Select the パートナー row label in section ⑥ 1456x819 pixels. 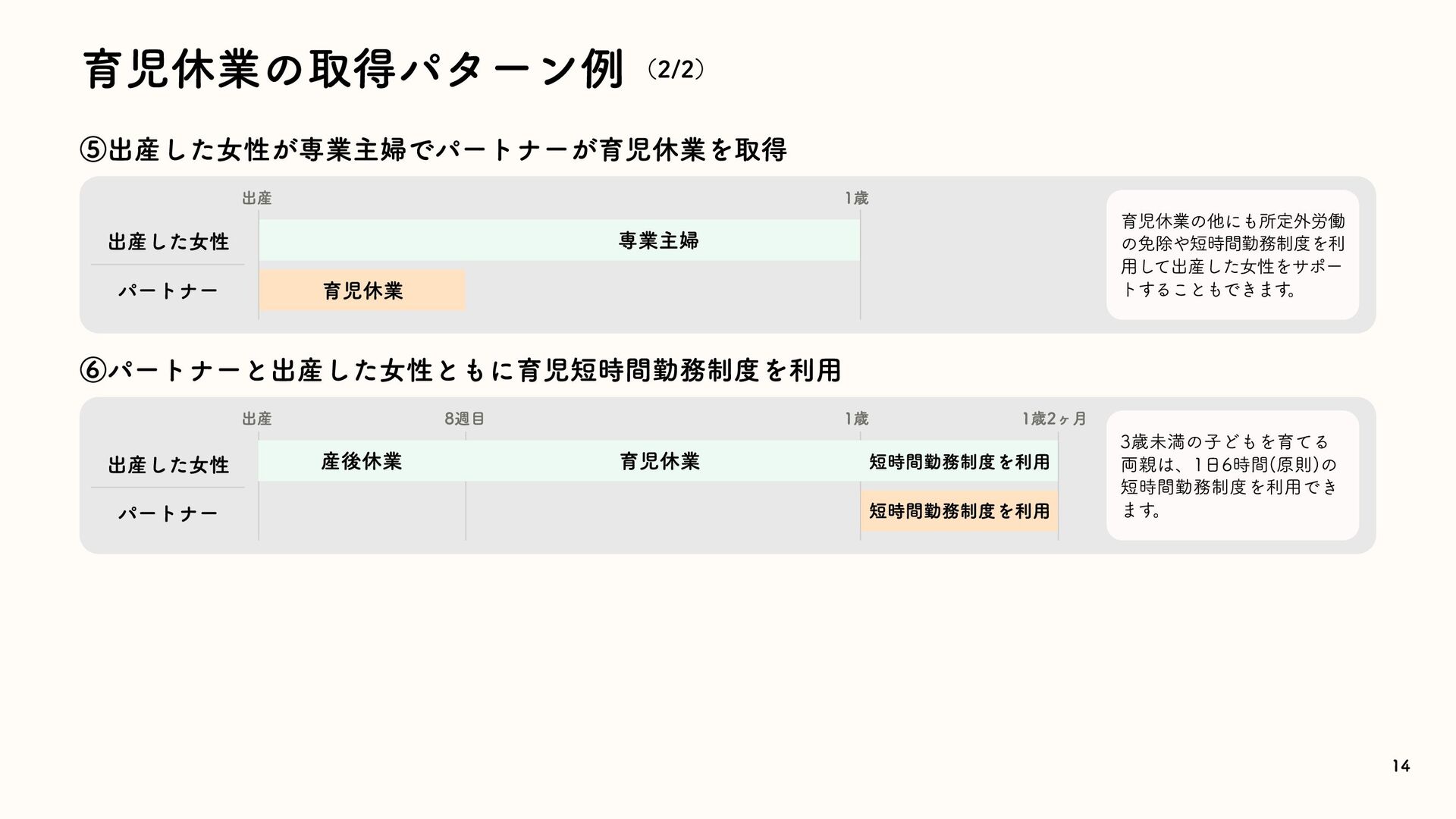tap(168, 514)
